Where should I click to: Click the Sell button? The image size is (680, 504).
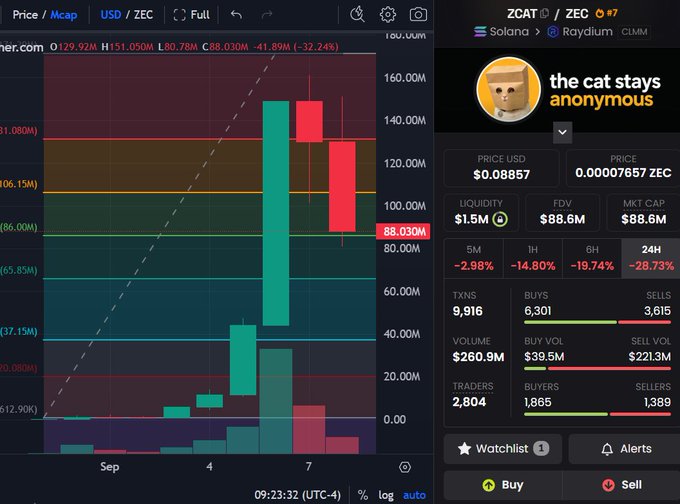pyautogui.click(x=621, y=485)
